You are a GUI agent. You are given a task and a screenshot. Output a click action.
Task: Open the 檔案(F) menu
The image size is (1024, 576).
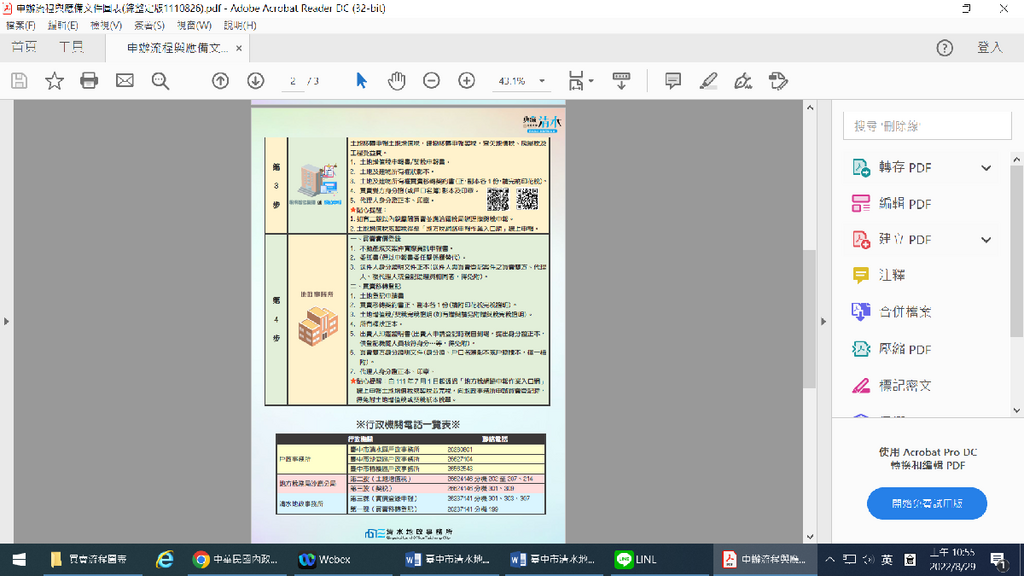tap(21, 25)
